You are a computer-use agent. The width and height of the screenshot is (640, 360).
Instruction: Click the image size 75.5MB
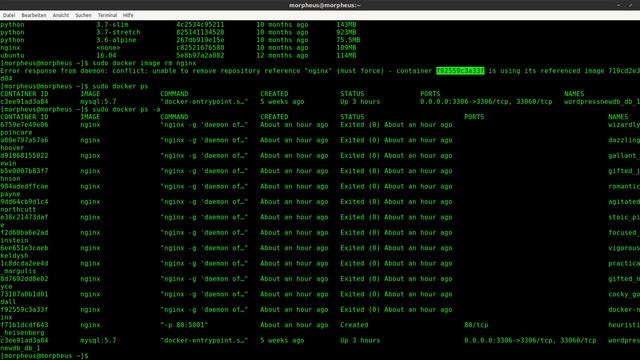pos(348,40)
